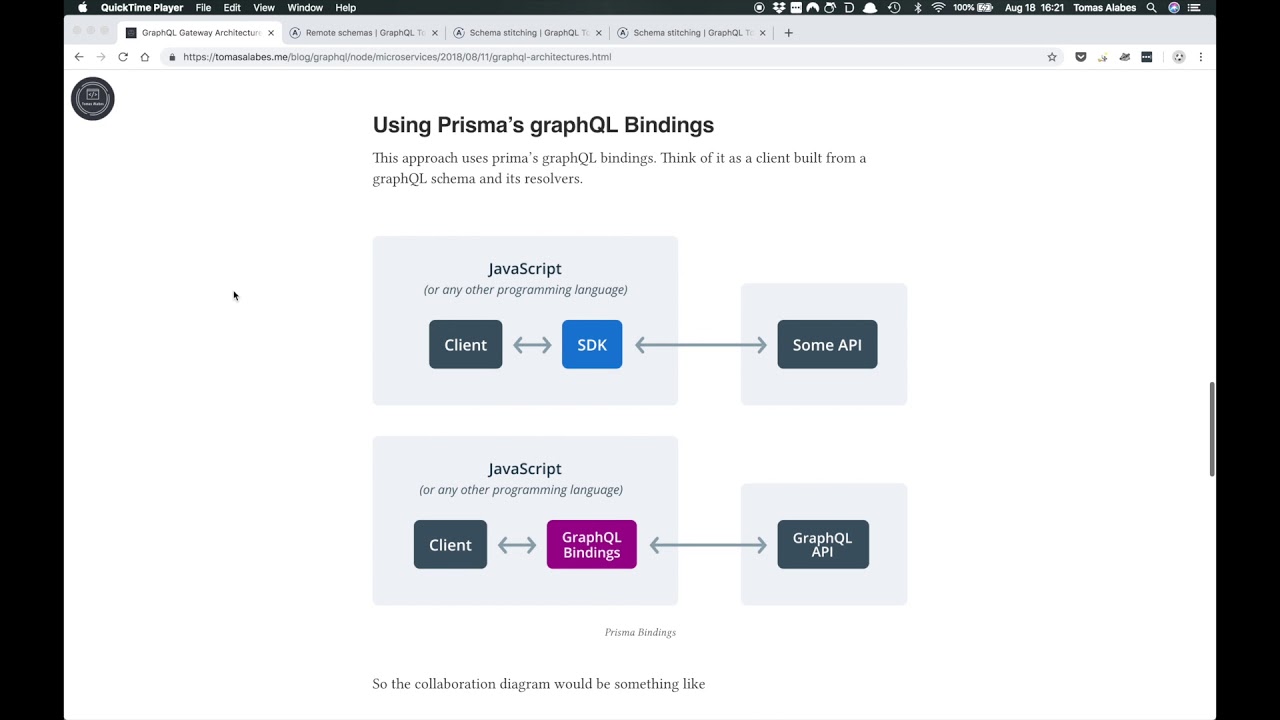The height and width of the screenshot is (720, 1280).
Task: Open the Chrome three-dot menu
Action: click(1201, 57)
